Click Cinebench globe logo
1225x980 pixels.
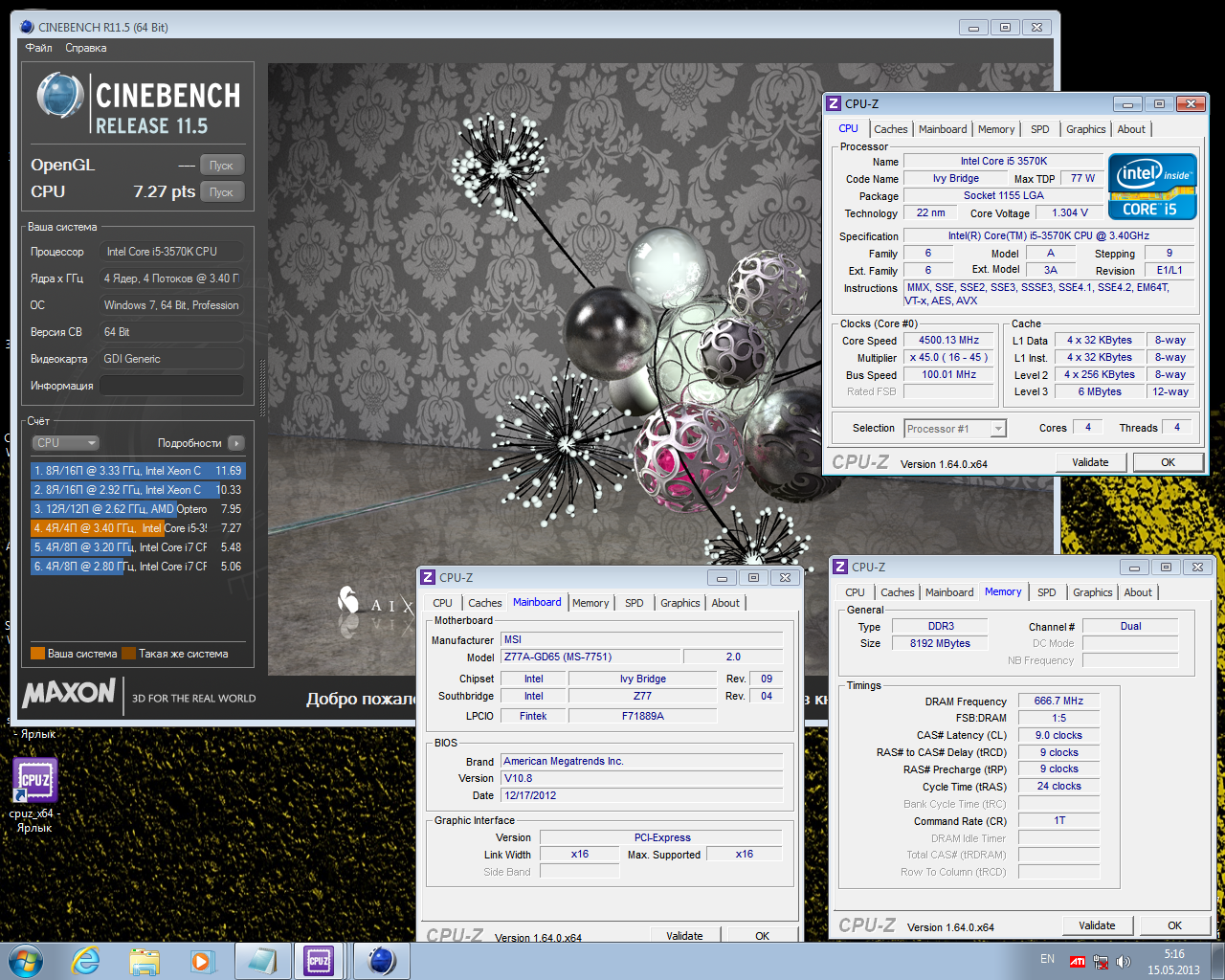click(x=60, y=96)
